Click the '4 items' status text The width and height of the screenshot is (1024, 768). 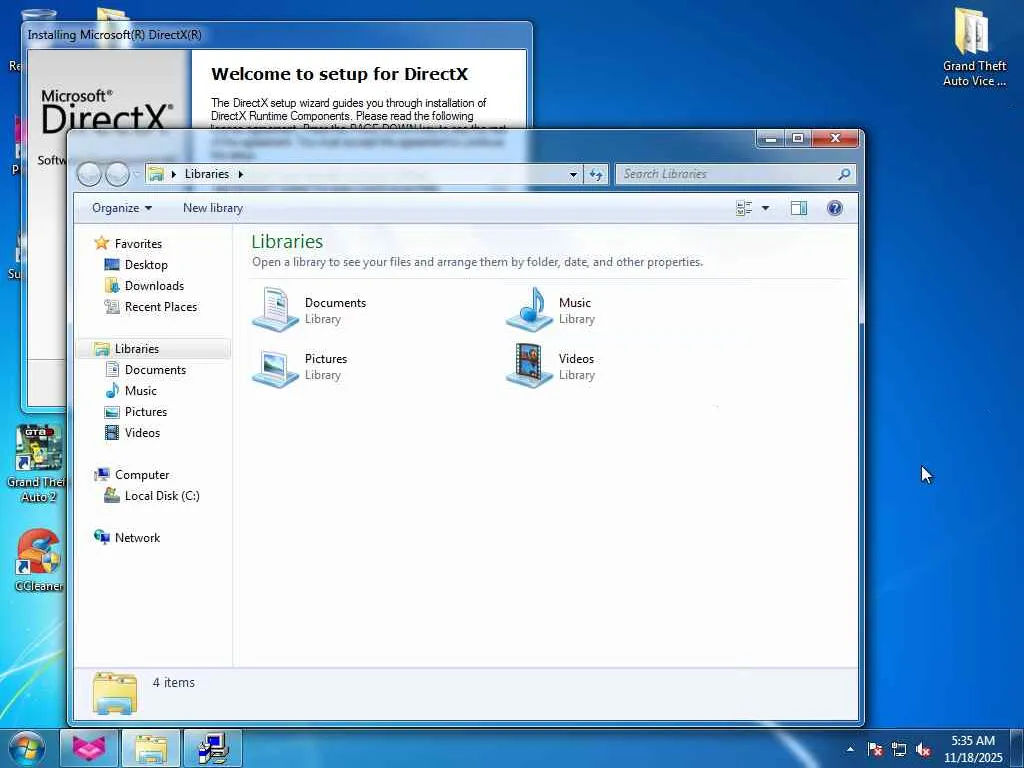174,682
